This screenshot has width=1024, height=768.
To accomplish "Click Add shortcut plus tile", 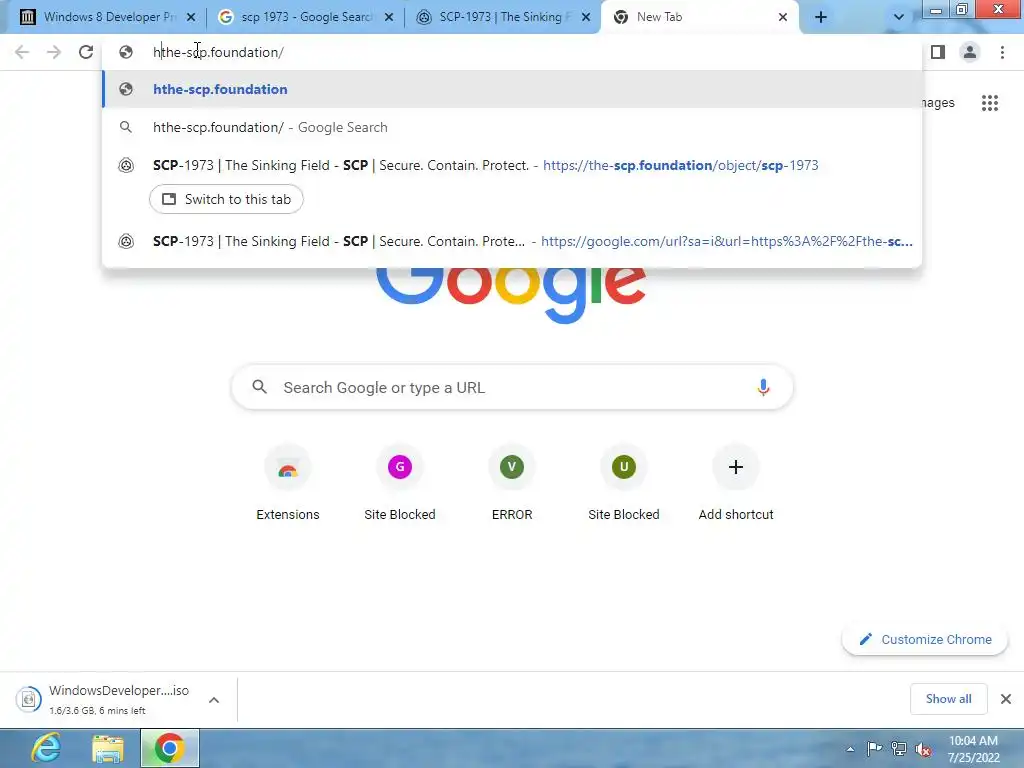I will click(736, 483).
